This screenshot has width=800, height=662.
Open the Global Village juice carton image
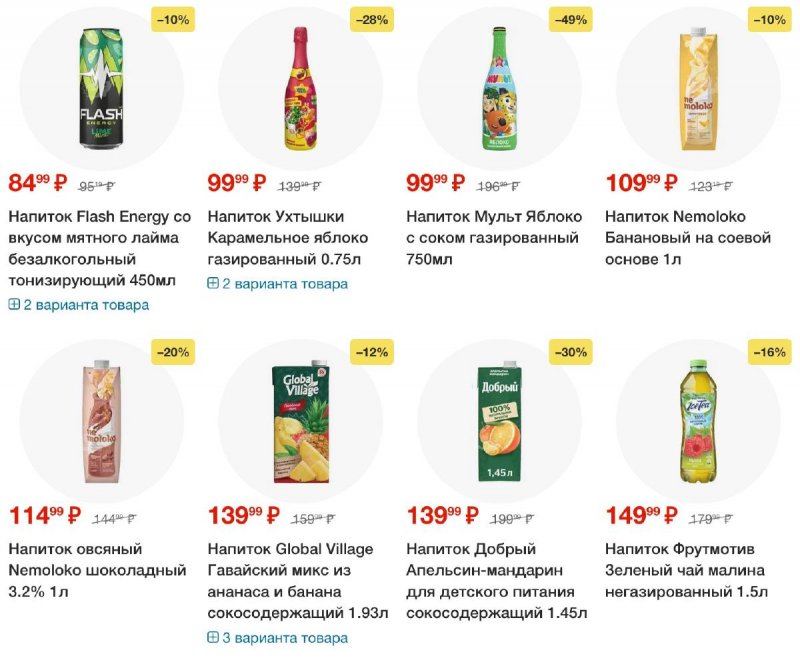point(301,422)
